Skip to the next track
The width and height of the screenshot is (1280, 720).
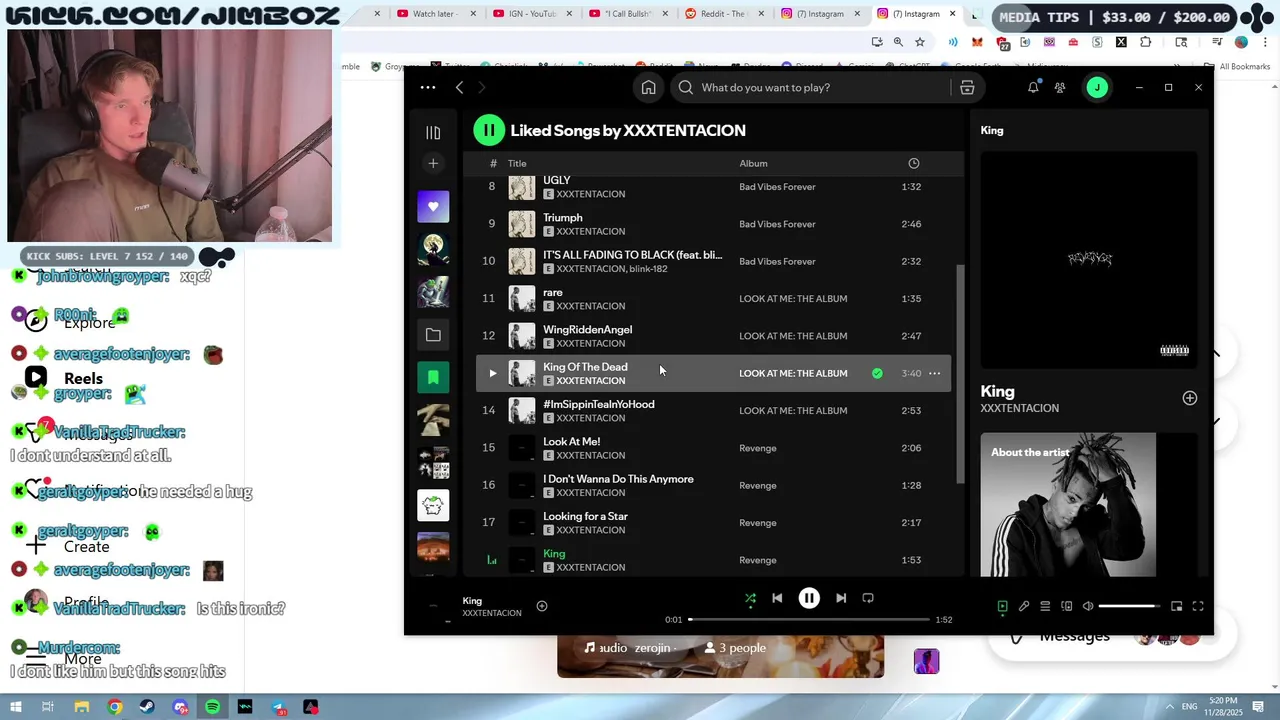[x=841, y=598]
